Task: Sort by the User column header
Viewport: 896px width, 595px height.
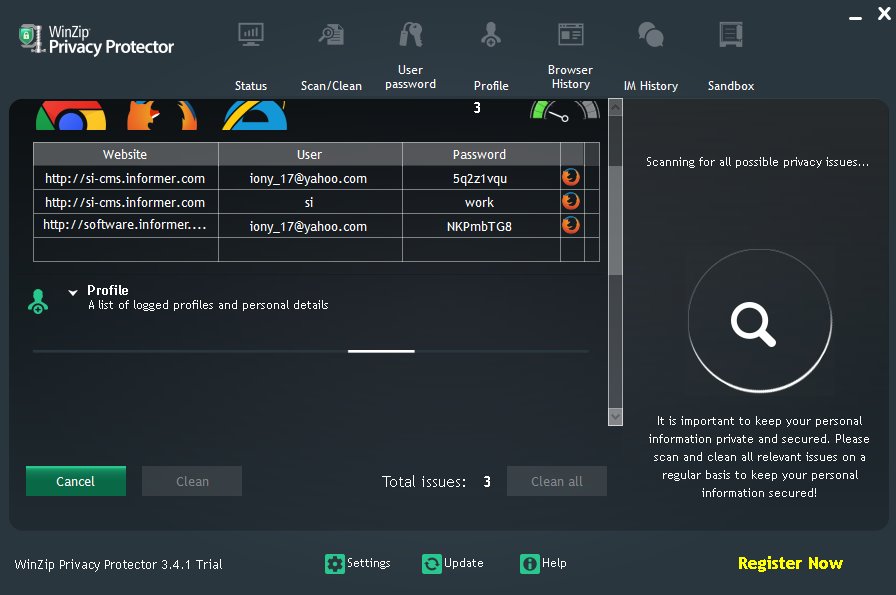Action: coord(309,154)
